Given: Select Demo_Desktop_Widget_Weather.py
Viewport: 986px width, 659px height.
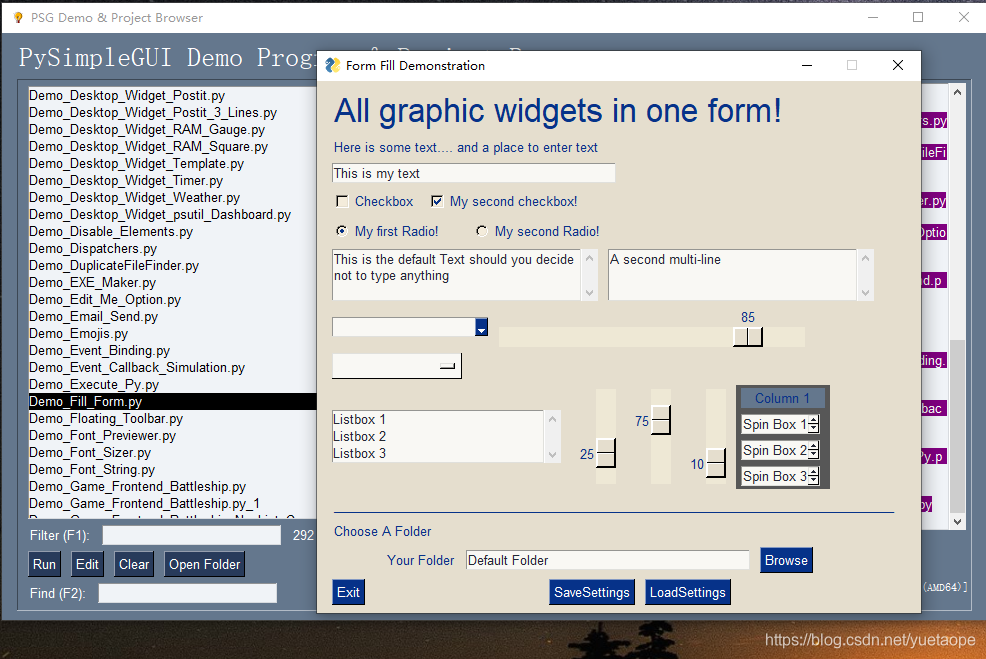Looking at the screenshot, I should click(x=172, y=197).
